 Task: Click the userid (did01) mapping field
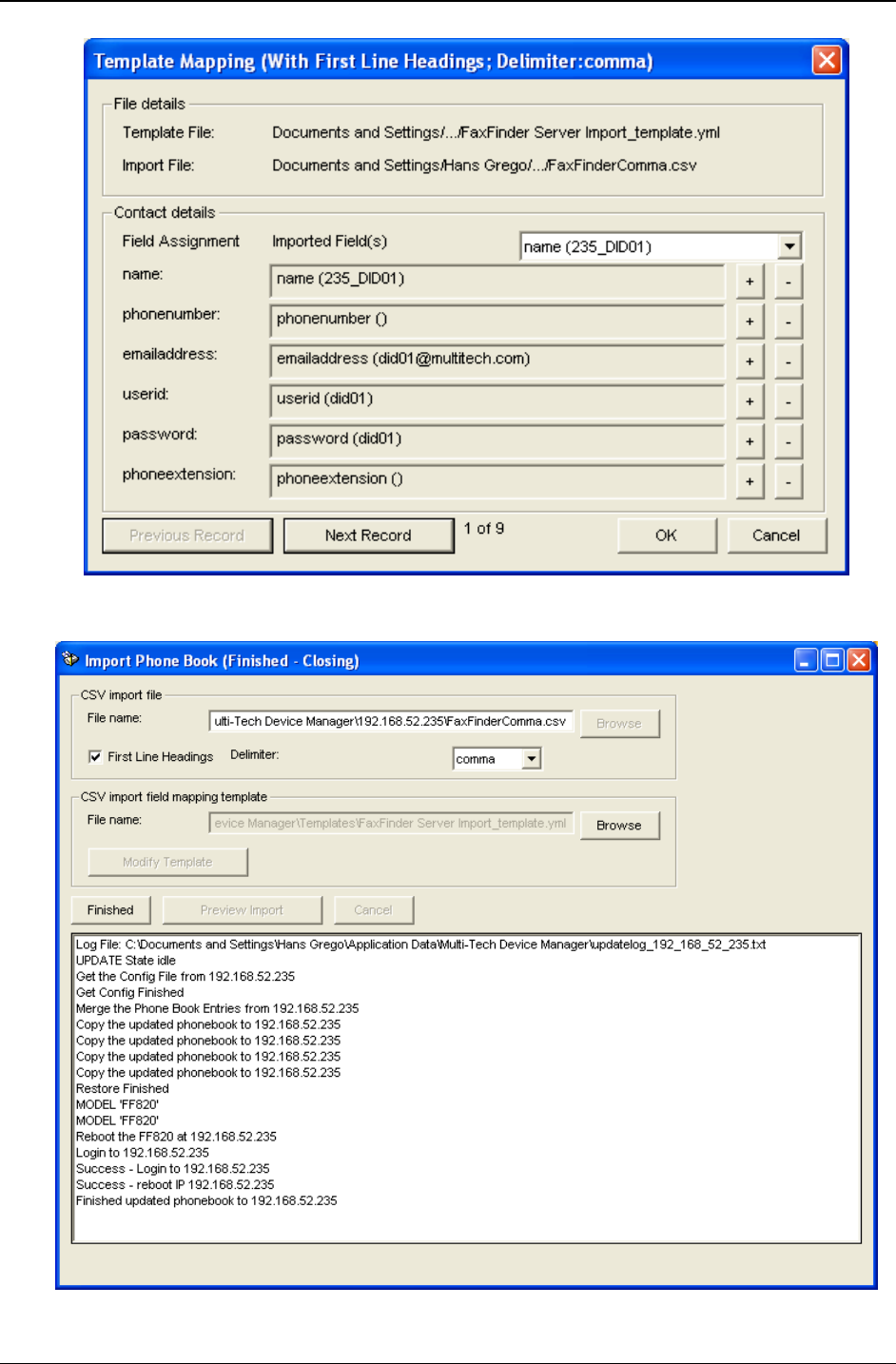click(x=497, y=401)
